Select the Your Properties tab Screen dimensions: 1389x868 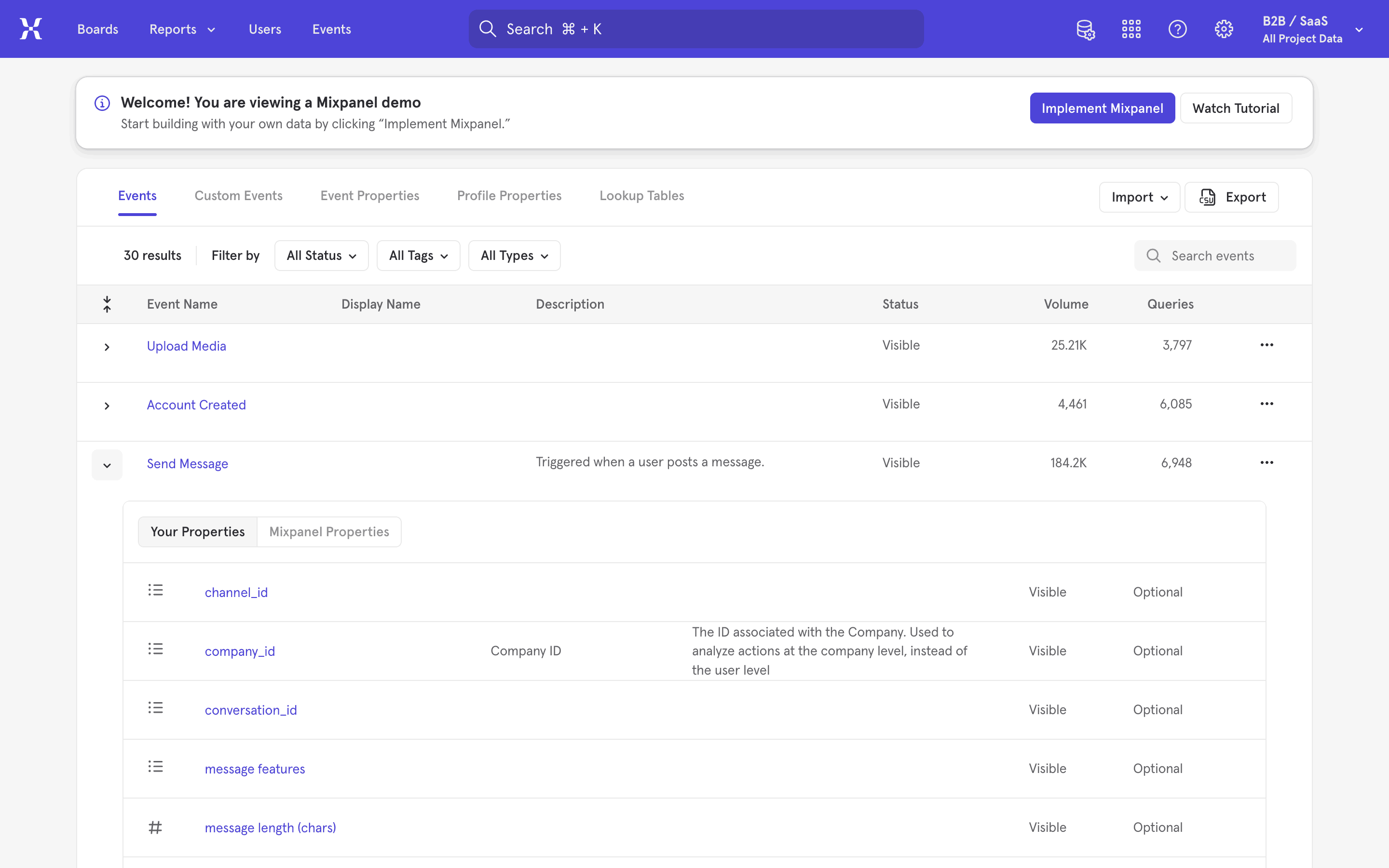(197, 531)
